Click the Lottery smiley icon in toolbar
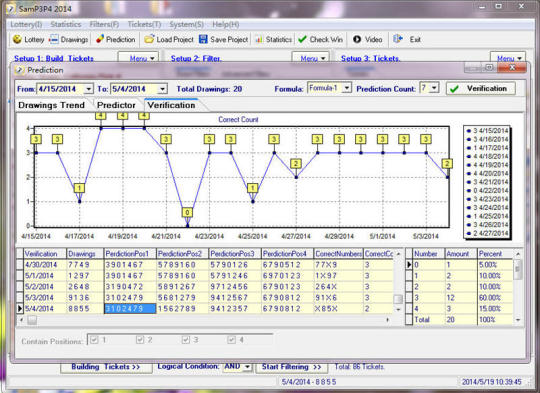Viewport: 540px width, 393px height. pos(17,39)
